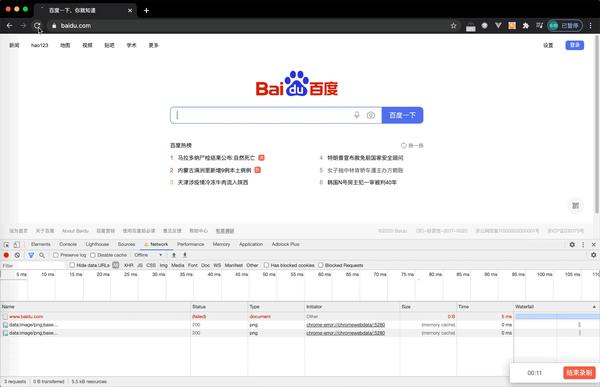Check the Hide data URLs checkbox
600x387 pixels.
72,265
